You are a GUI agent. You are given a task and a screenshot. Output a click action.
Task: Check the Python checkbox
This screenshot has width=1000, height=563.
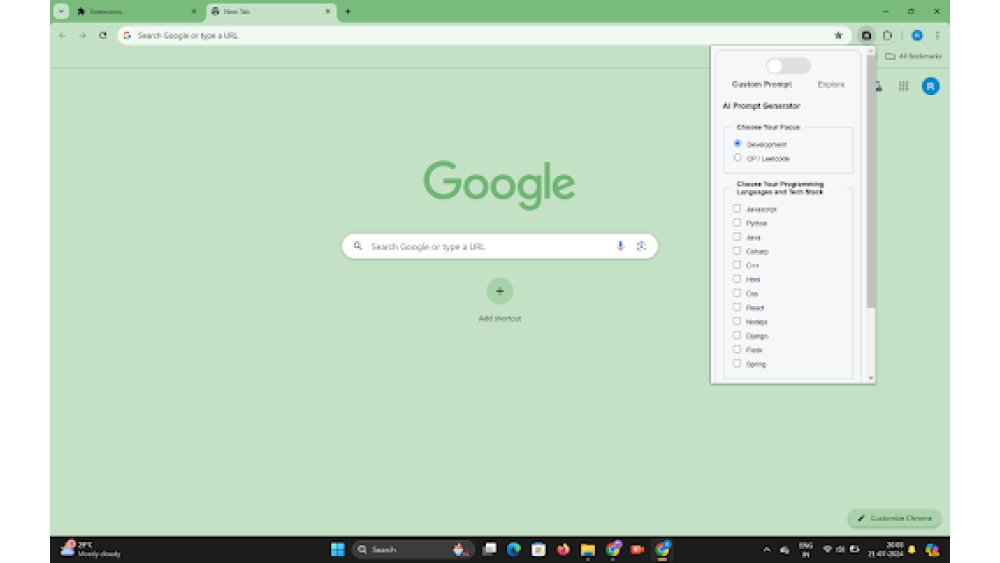click(737, 223)
